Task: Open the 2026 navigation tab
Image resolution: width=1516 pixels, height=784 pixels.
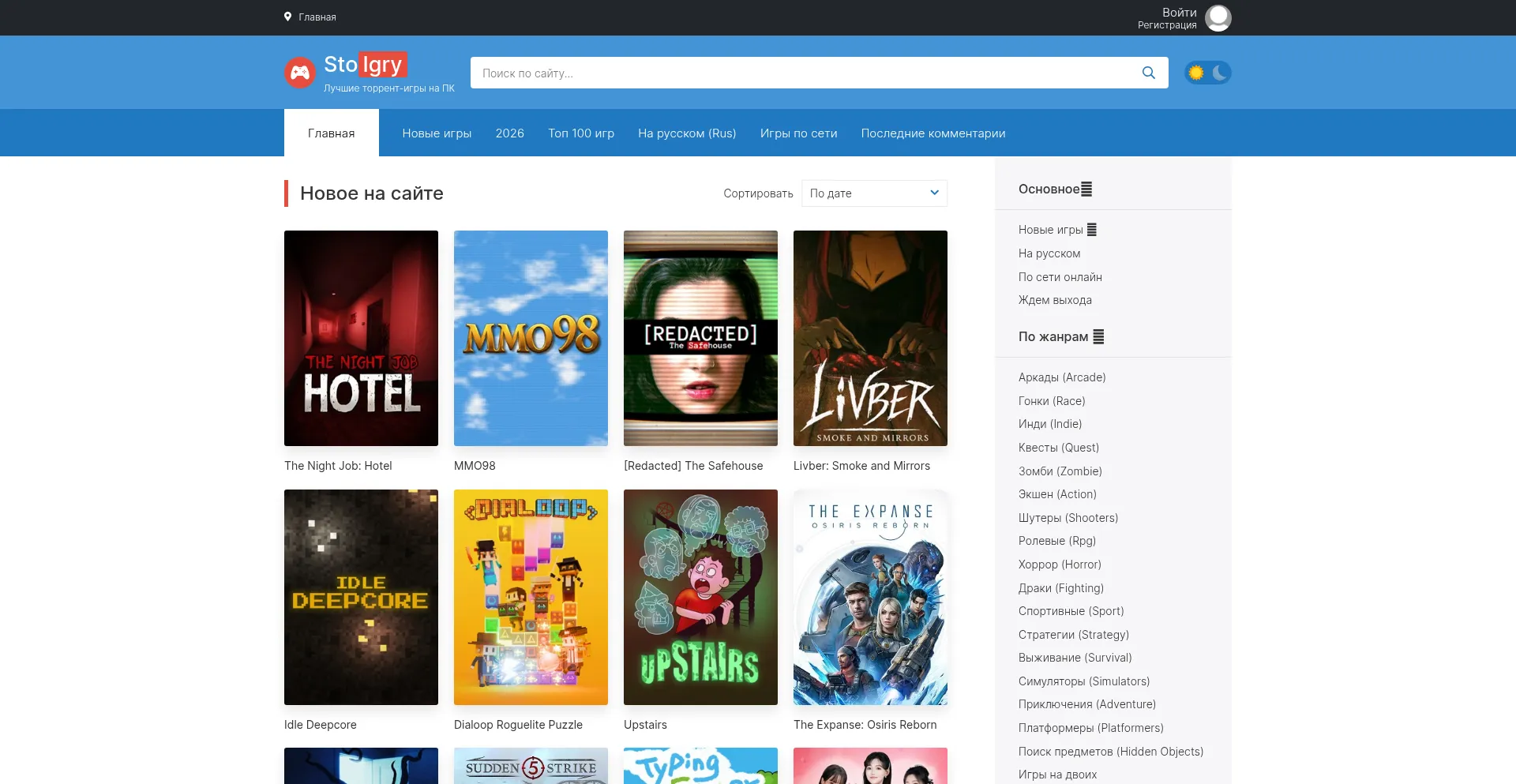Action: pos(509,133)
